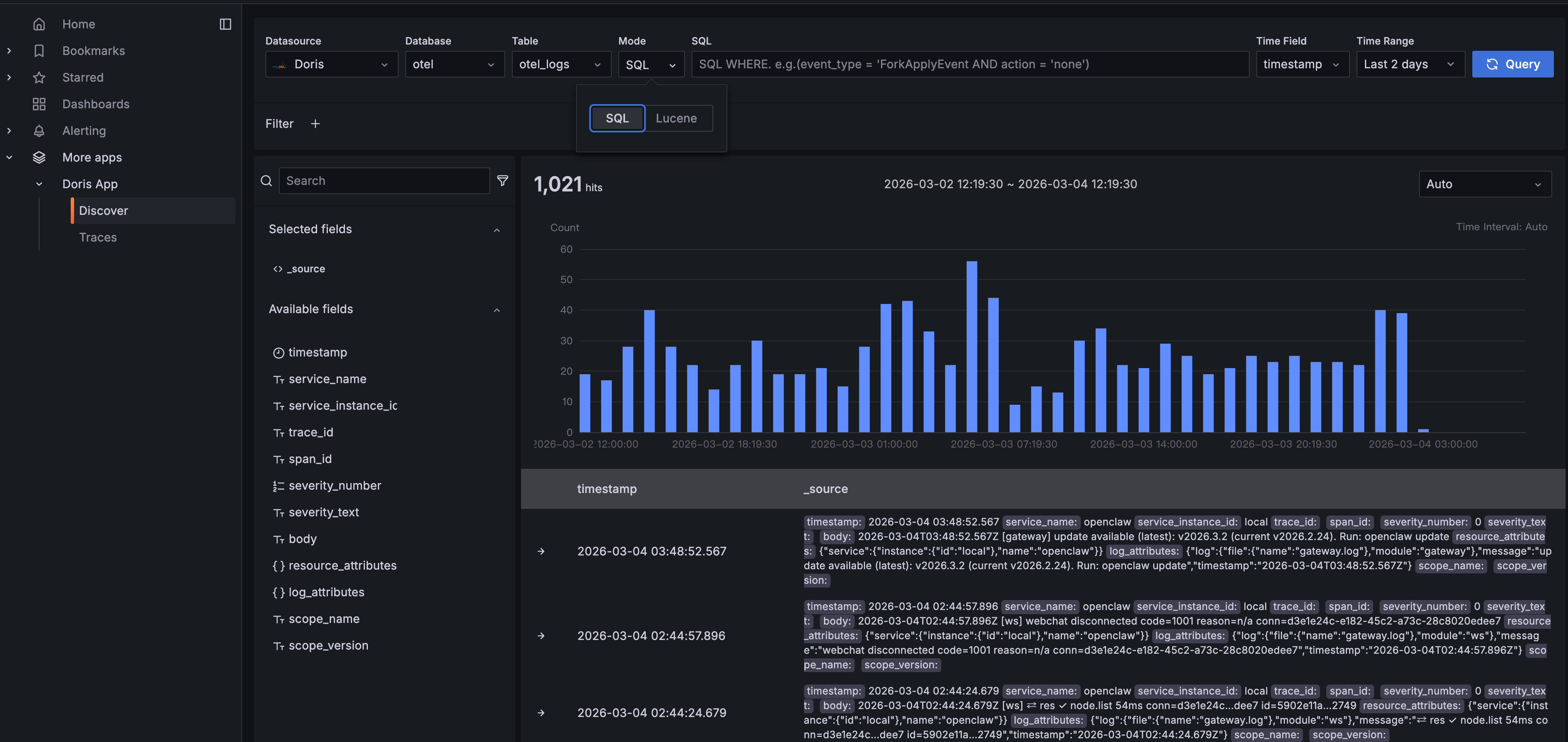The image size is (1568, 742).
Task: Open the Traces page
Action: coord(98,238)
